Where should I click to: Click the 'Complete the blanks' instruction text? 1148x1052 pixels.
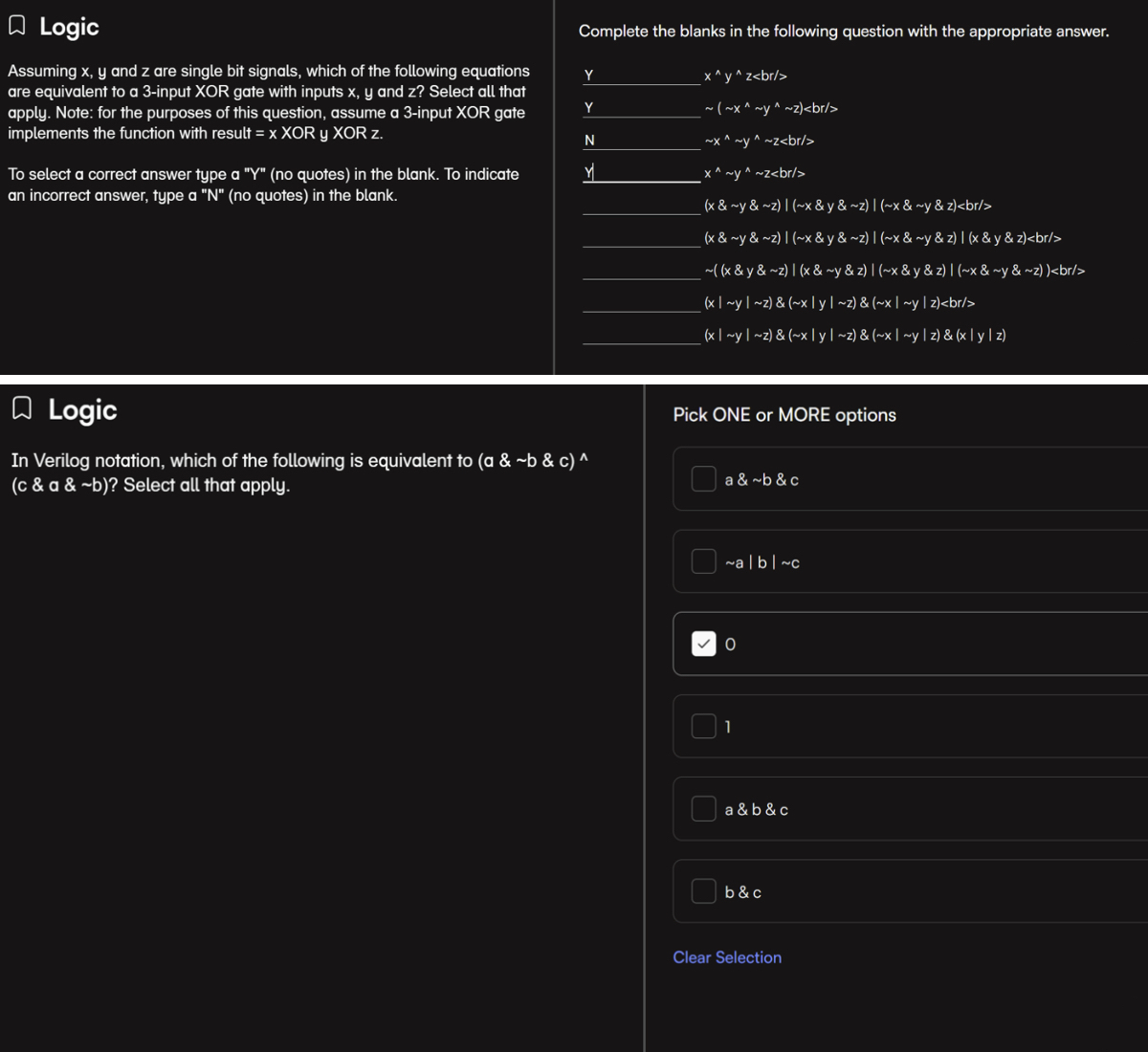843,32
